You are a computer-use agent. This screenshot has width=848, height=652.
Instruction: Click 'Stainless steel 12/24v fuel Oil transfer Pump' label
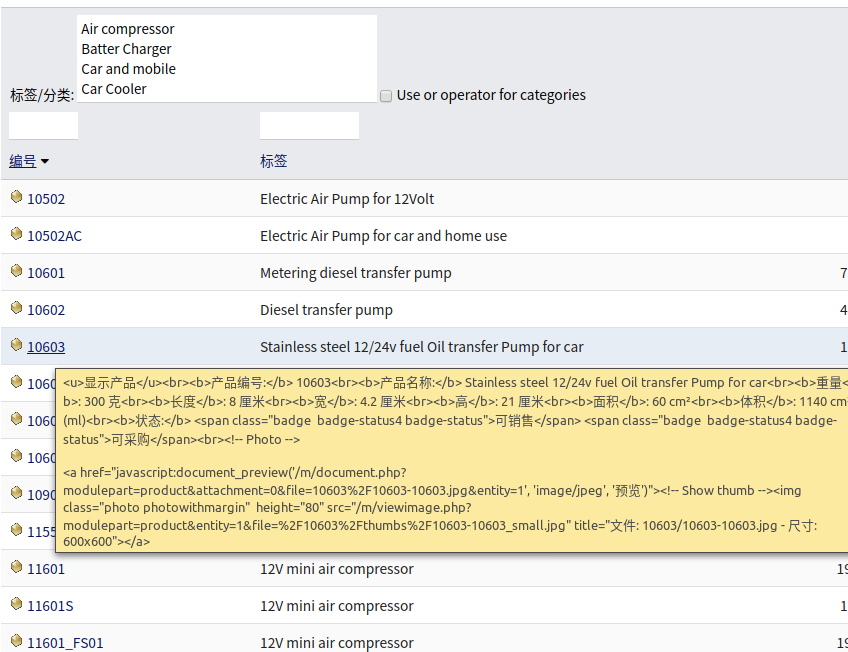pyautogui.click(x=422, y=347)
